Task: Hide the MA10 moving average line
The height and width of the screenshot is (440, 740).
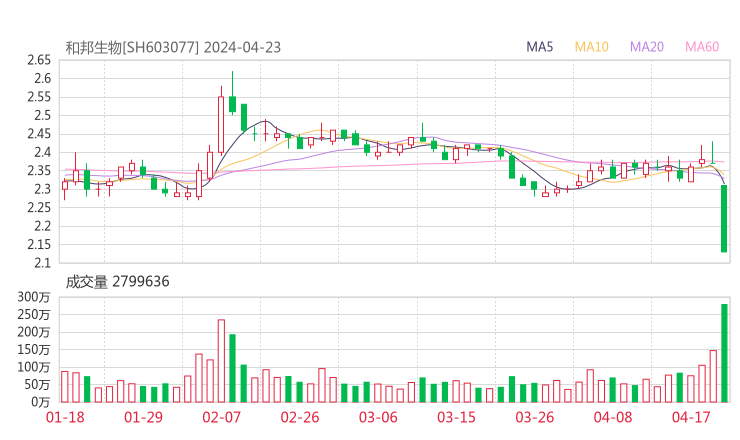Action: point(591,47)
